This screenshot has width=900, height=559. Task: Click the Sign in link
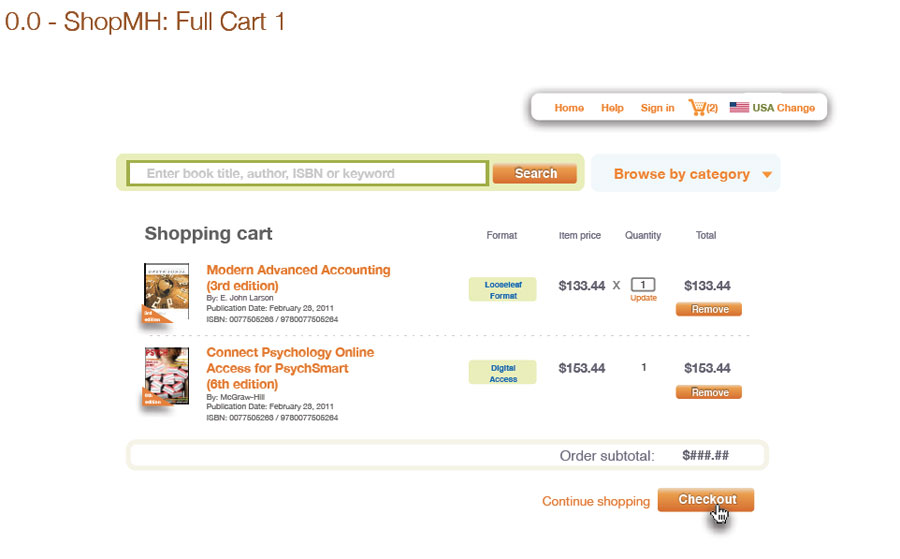tap(657, 108)
